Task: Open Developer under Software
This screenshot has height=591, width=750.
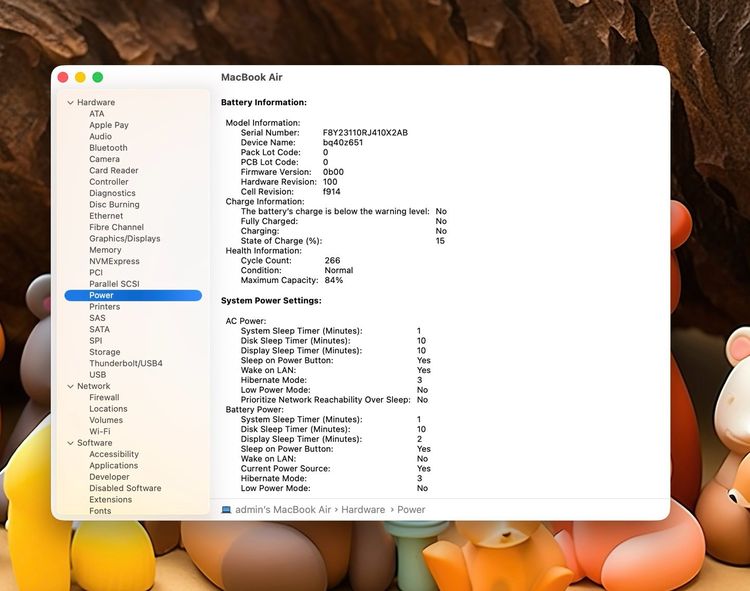Action: pyautogui.click(x=109, y=477)
